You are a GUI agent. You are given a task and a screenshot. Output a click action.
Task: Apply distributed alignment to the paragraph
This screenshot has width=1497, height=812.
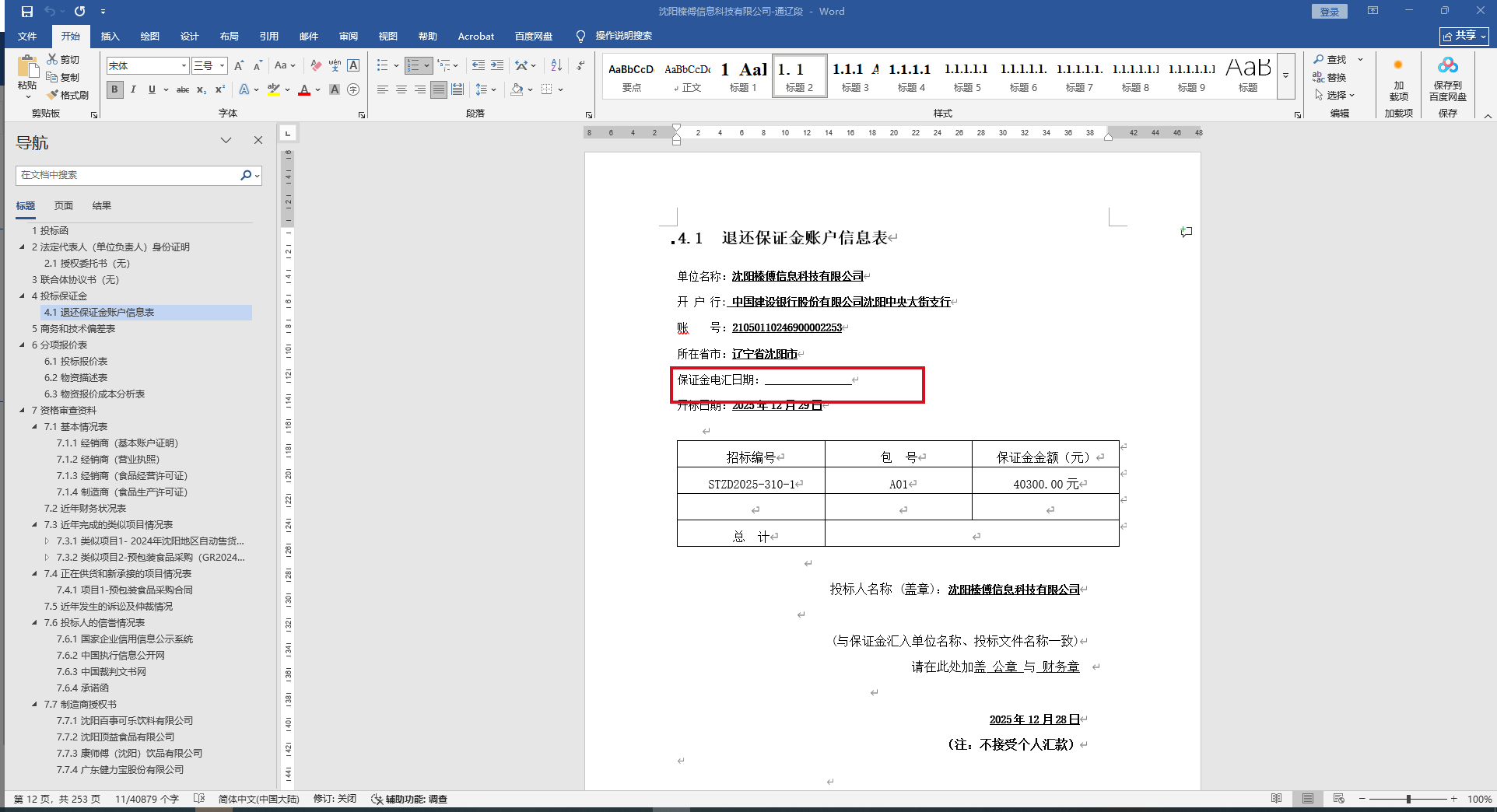[458, 89]
